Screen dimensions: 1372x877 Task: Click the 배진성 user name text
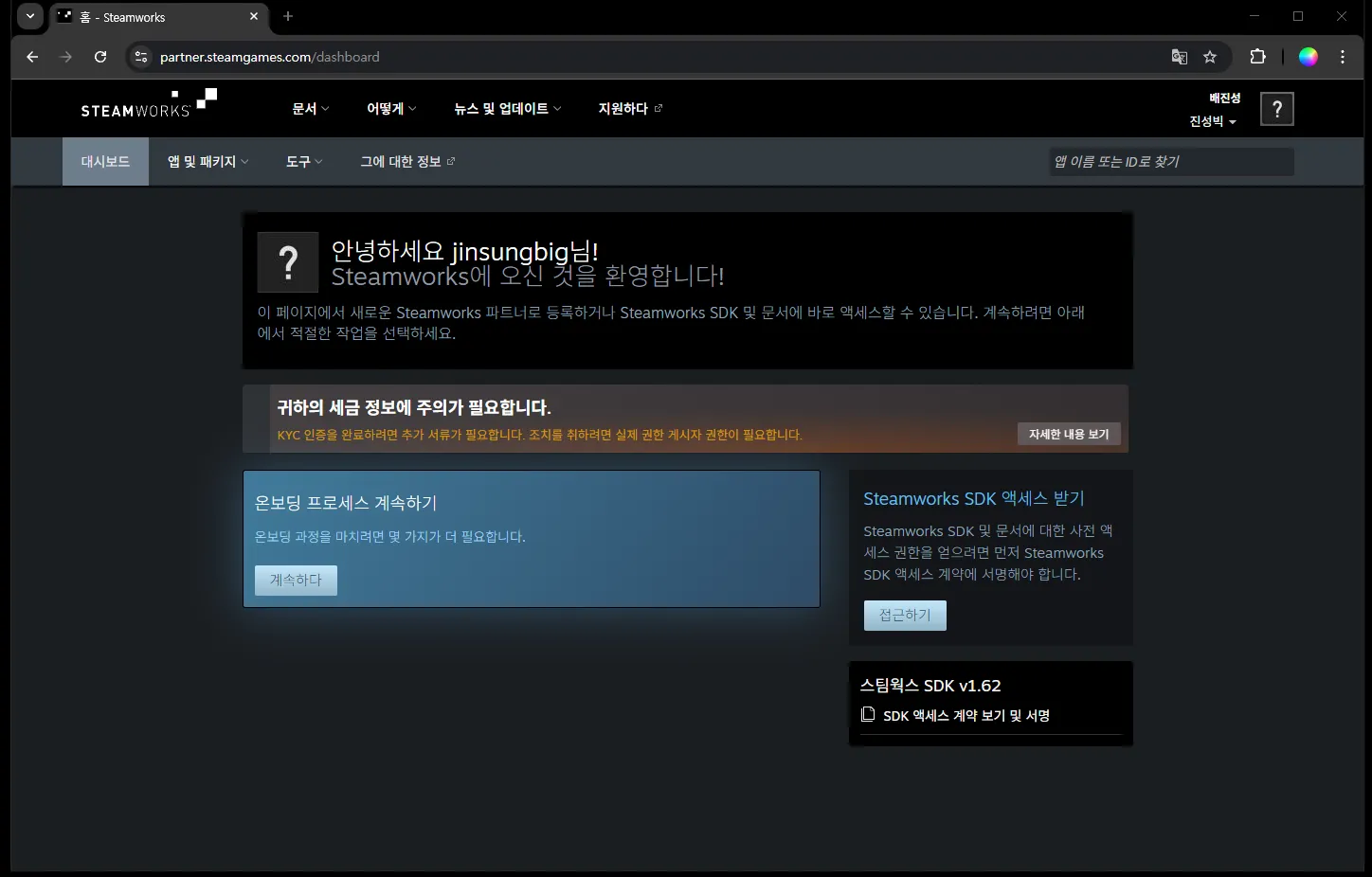(x=1224, y=98)
